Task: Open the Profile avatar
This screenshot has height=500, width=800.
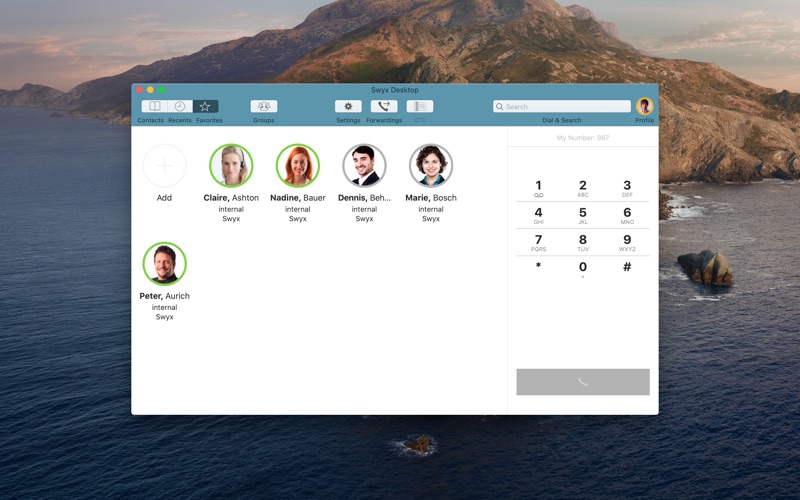Action: pyautogui.click(x=644, y=106)
